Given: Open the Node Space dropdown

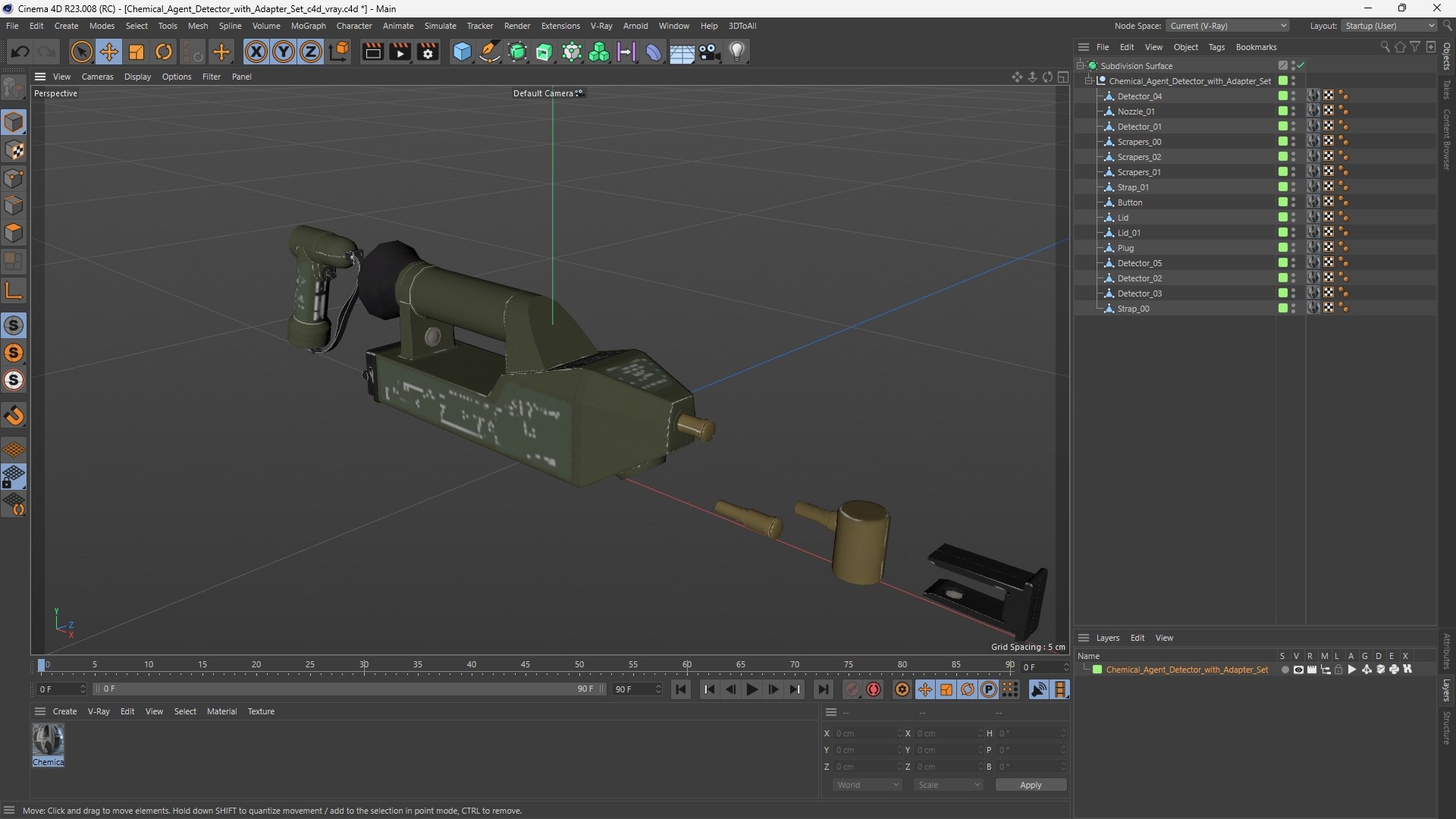Looking at the screenshot, I should pos(1227,26).
